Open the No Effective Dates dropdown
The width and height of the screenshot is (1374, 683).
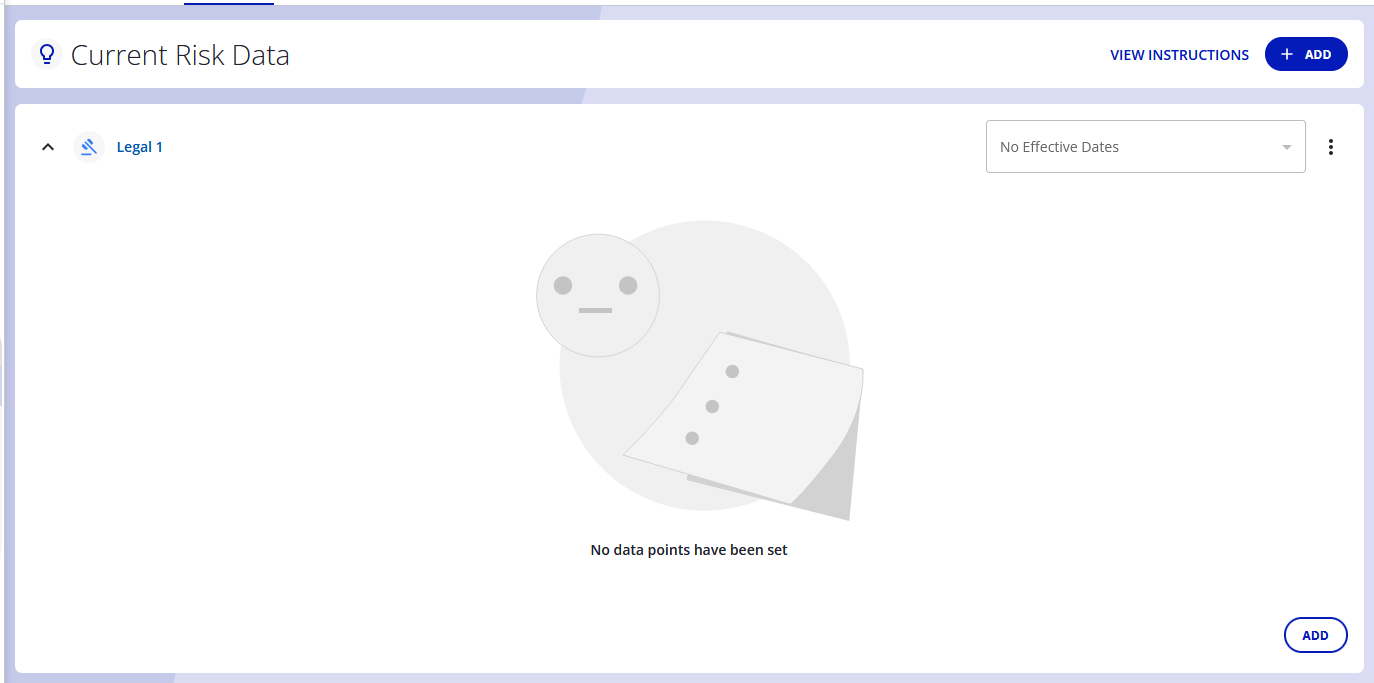tap(1145, 146)
